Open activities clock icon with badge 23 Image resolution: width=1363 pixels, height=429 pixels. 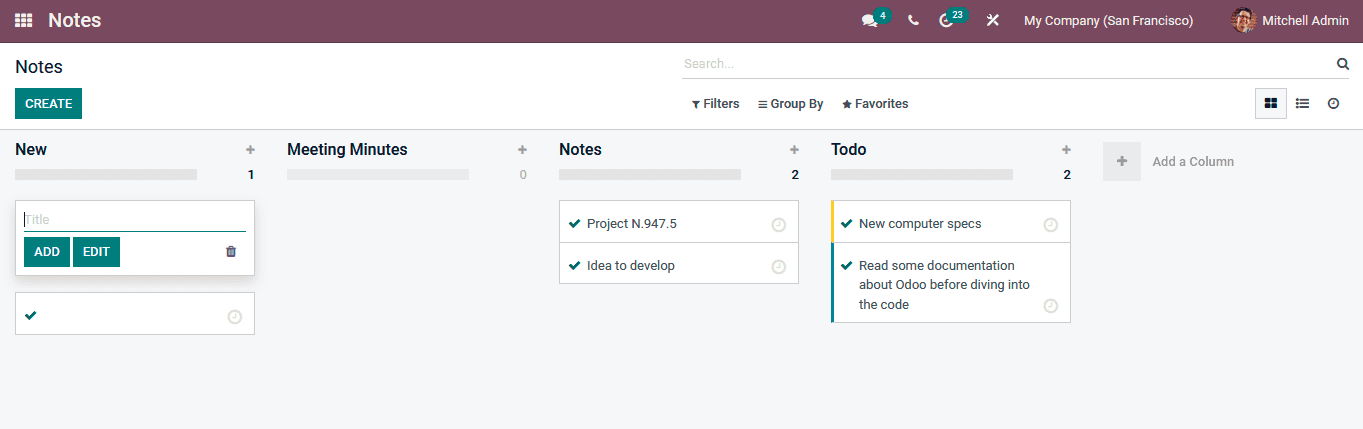(x=946, y=21)
